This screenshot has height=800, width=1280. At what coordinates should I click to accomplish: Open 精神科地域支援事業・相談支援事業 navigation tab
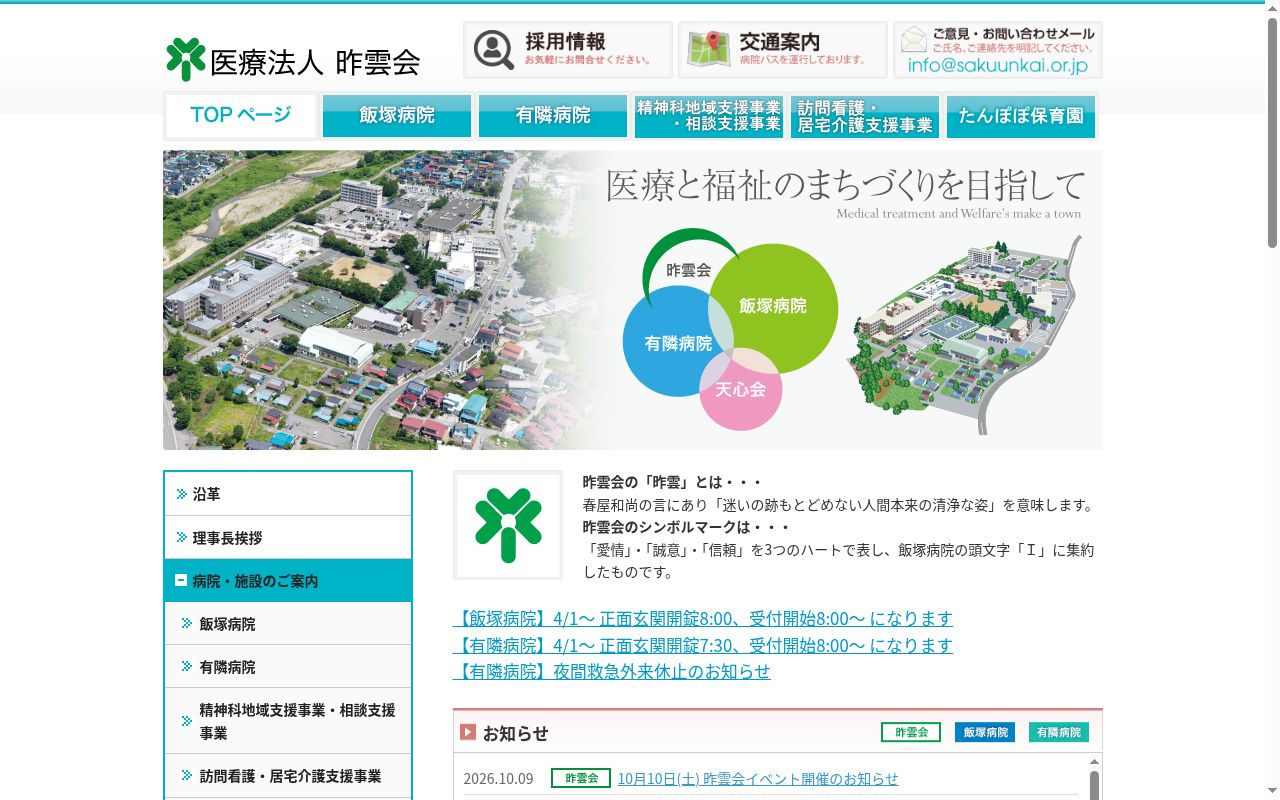tap(709, 116)
